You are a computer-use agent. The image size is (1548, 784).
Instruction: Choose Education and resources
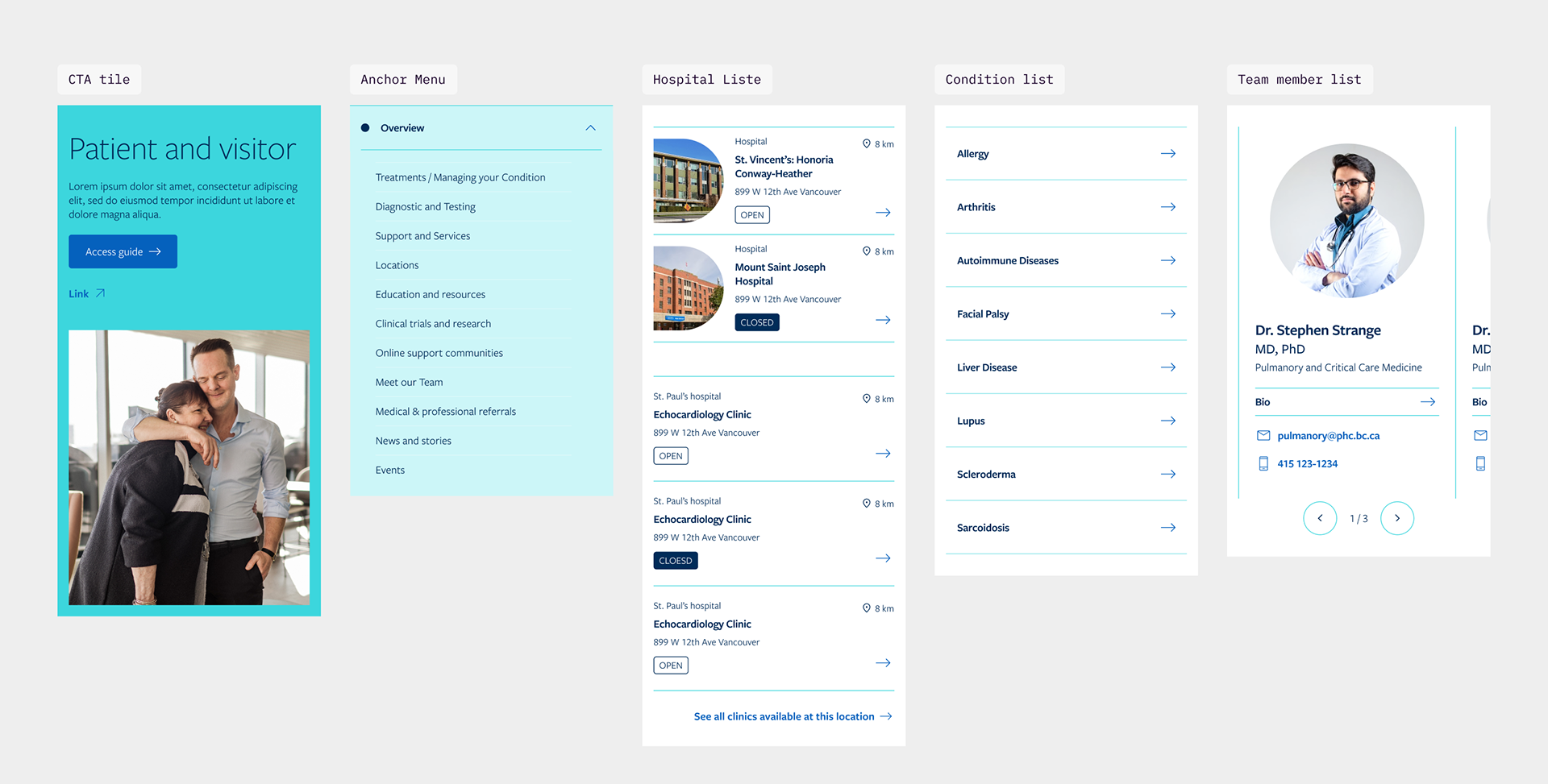tap(430, 294)
